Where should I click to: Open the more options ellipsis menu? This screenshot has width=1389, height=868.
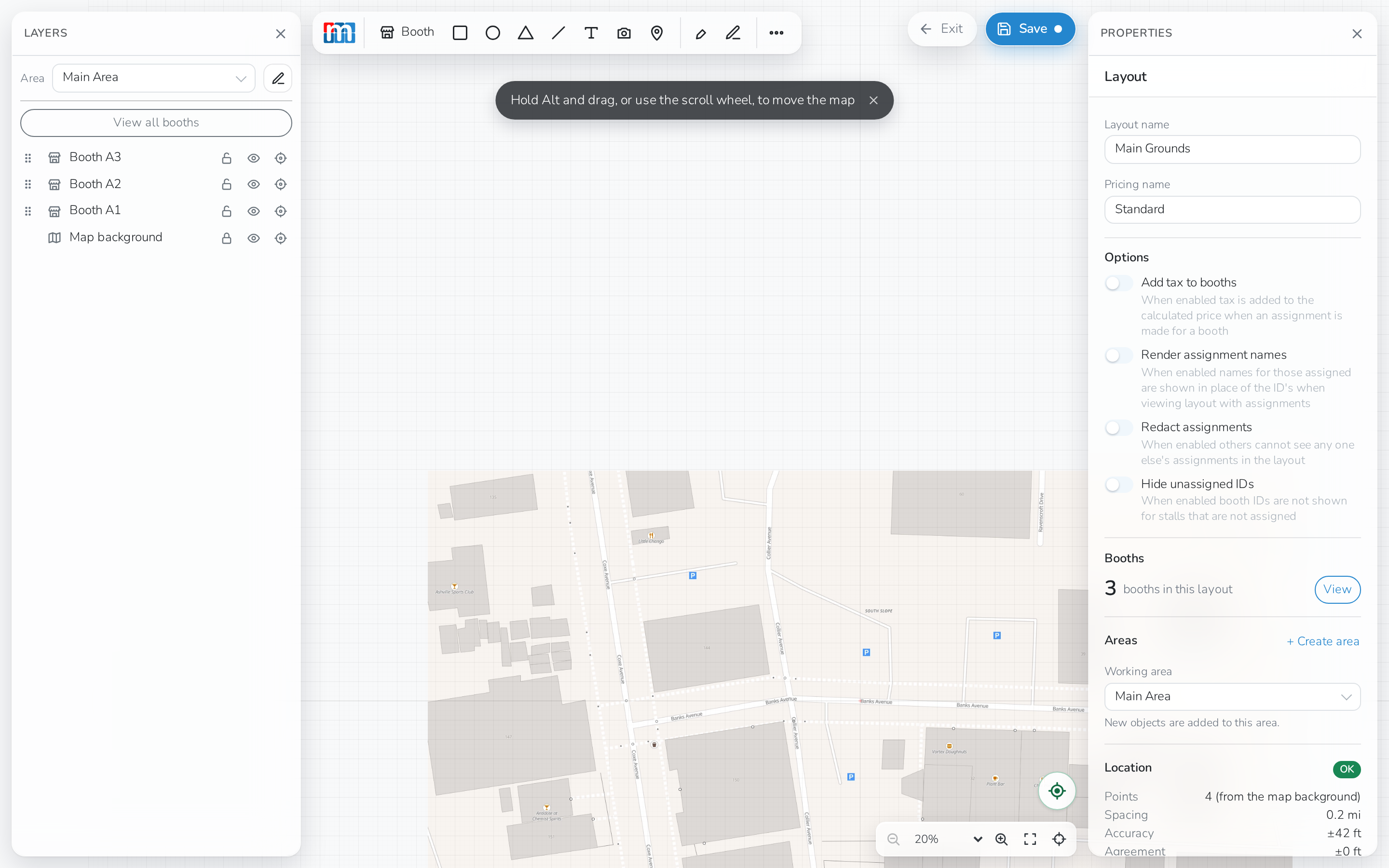pos(776,33)
